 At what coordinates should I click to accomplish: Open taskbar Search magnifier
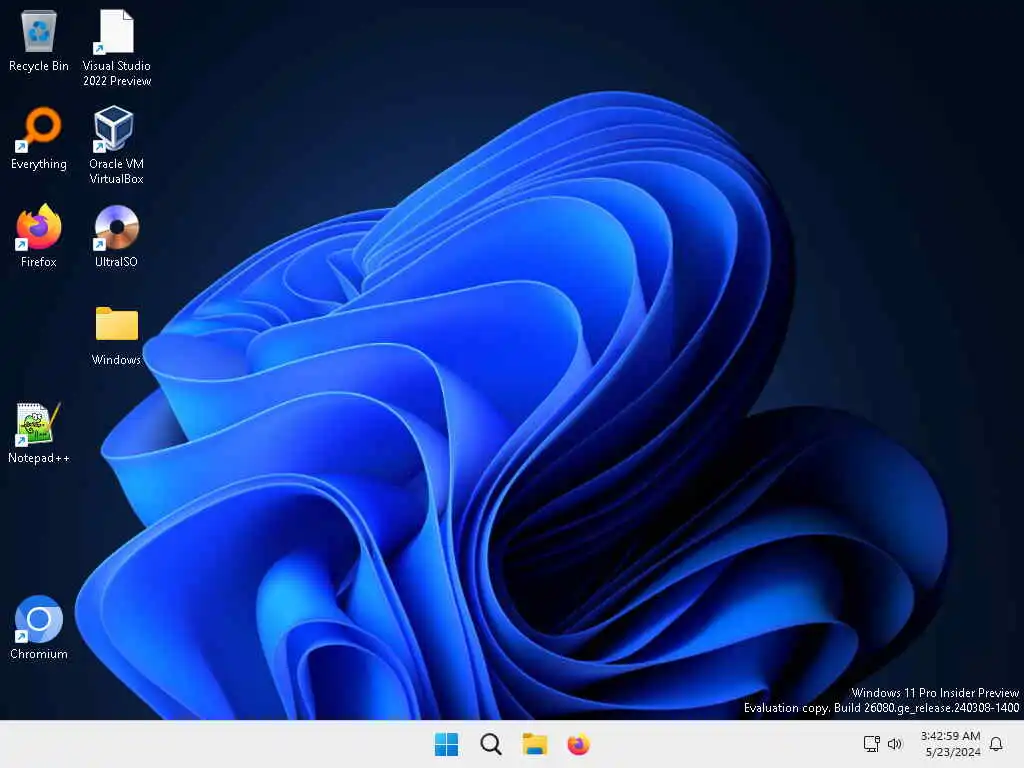pyautogui.click(x=490, y=744)
